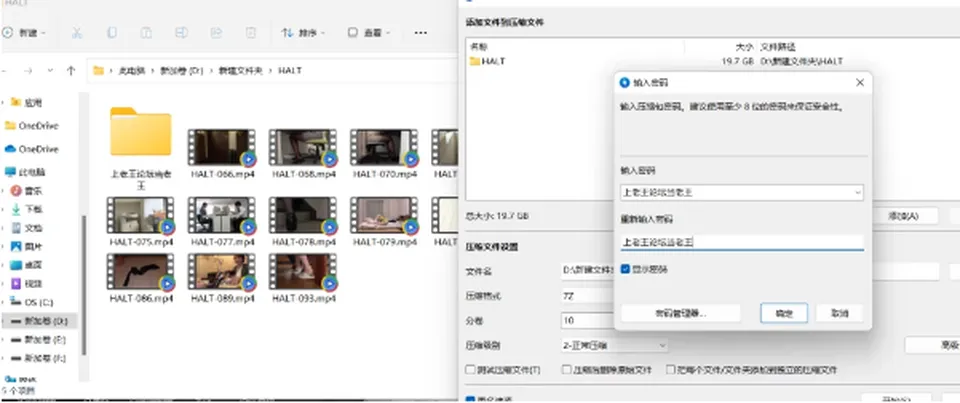Click HALT in the address bar breadcrumb
The width and height of the screenshot is (960, 403).
[x=290, y=70]
